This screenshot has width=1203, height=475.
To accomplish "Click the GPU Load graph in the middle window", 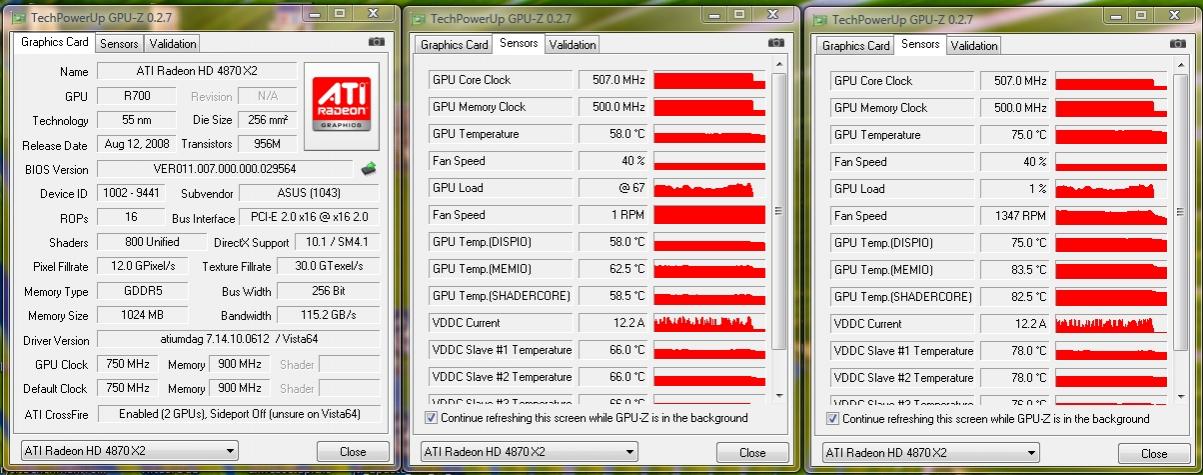I will click(x=709, y=188).
